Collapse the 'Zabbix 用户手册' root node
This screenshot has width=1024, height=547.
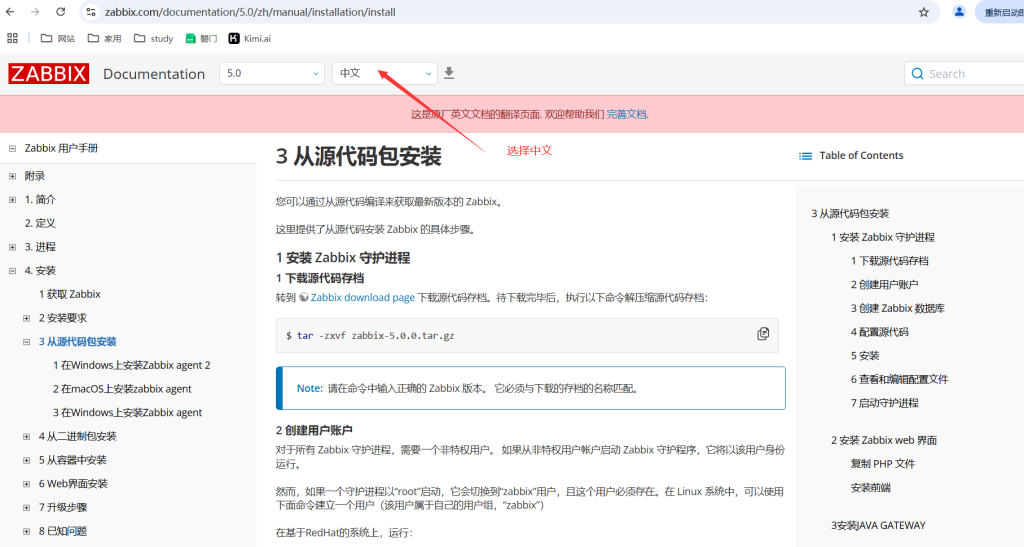pyautogui.click(x=13, y=148)
